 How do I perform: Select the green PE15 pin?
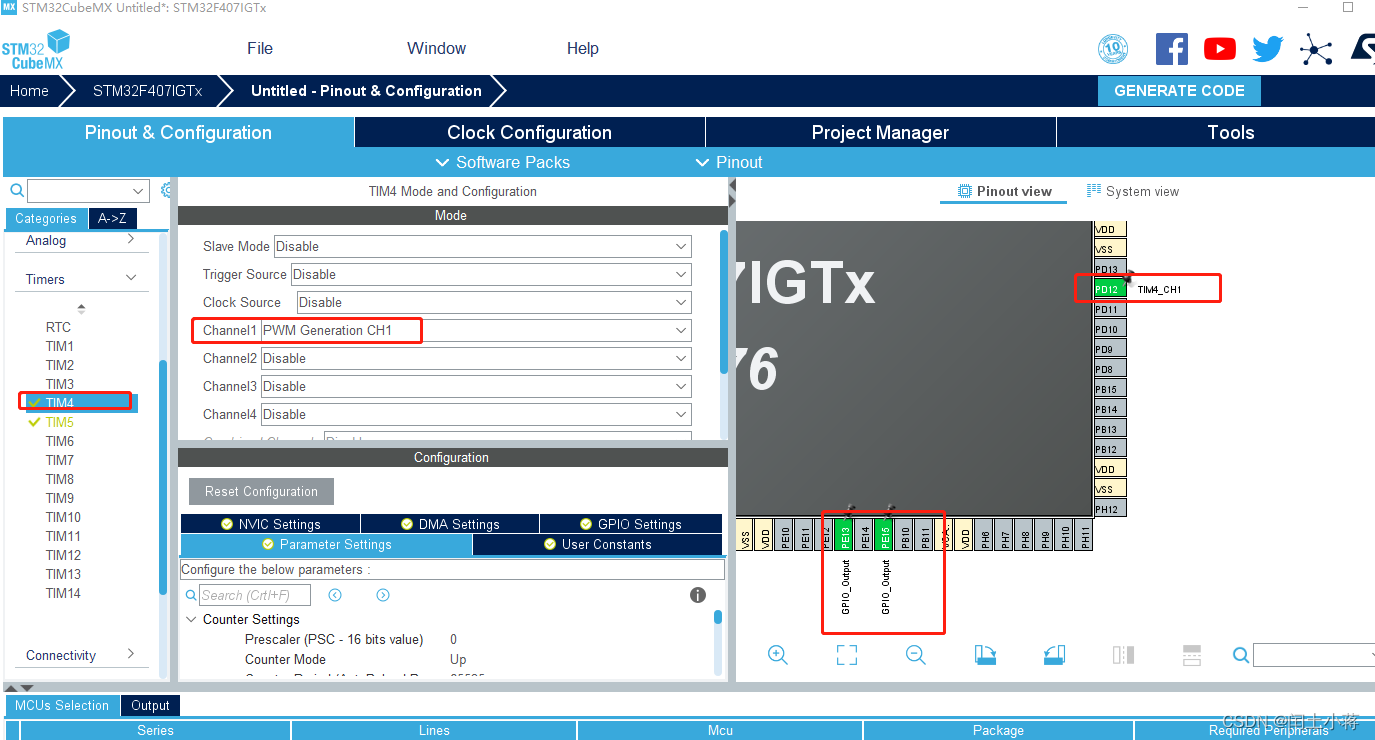click(885, 535)
